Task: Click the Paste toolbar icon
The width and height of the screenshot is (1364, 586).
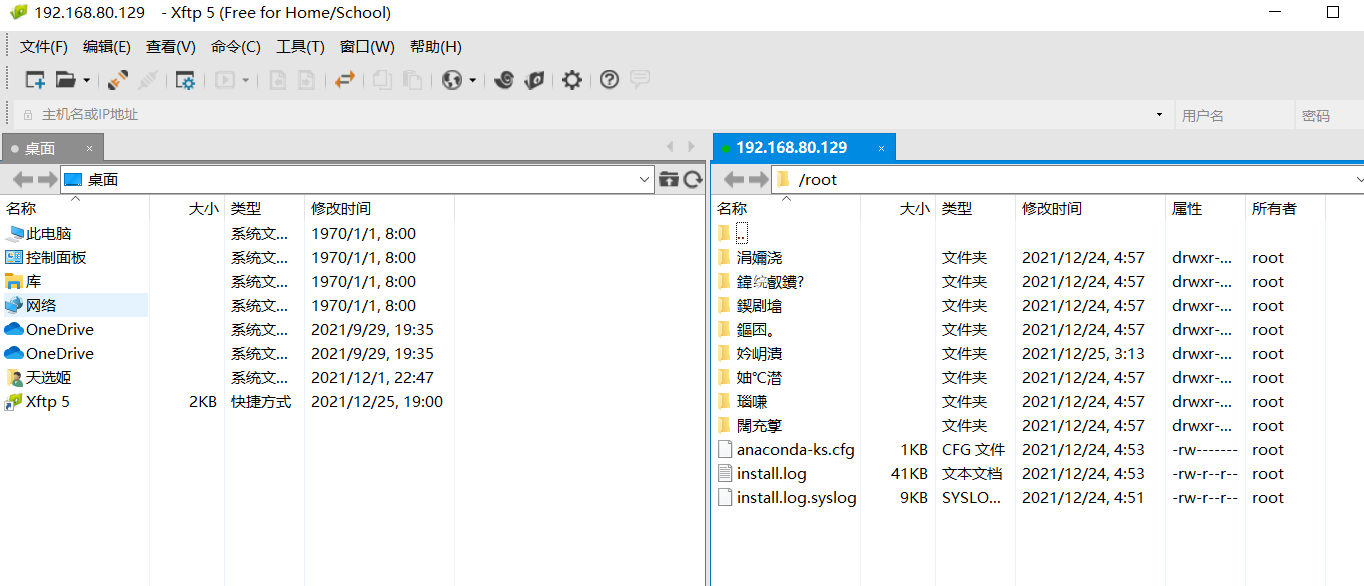Action: pos(411,80)
